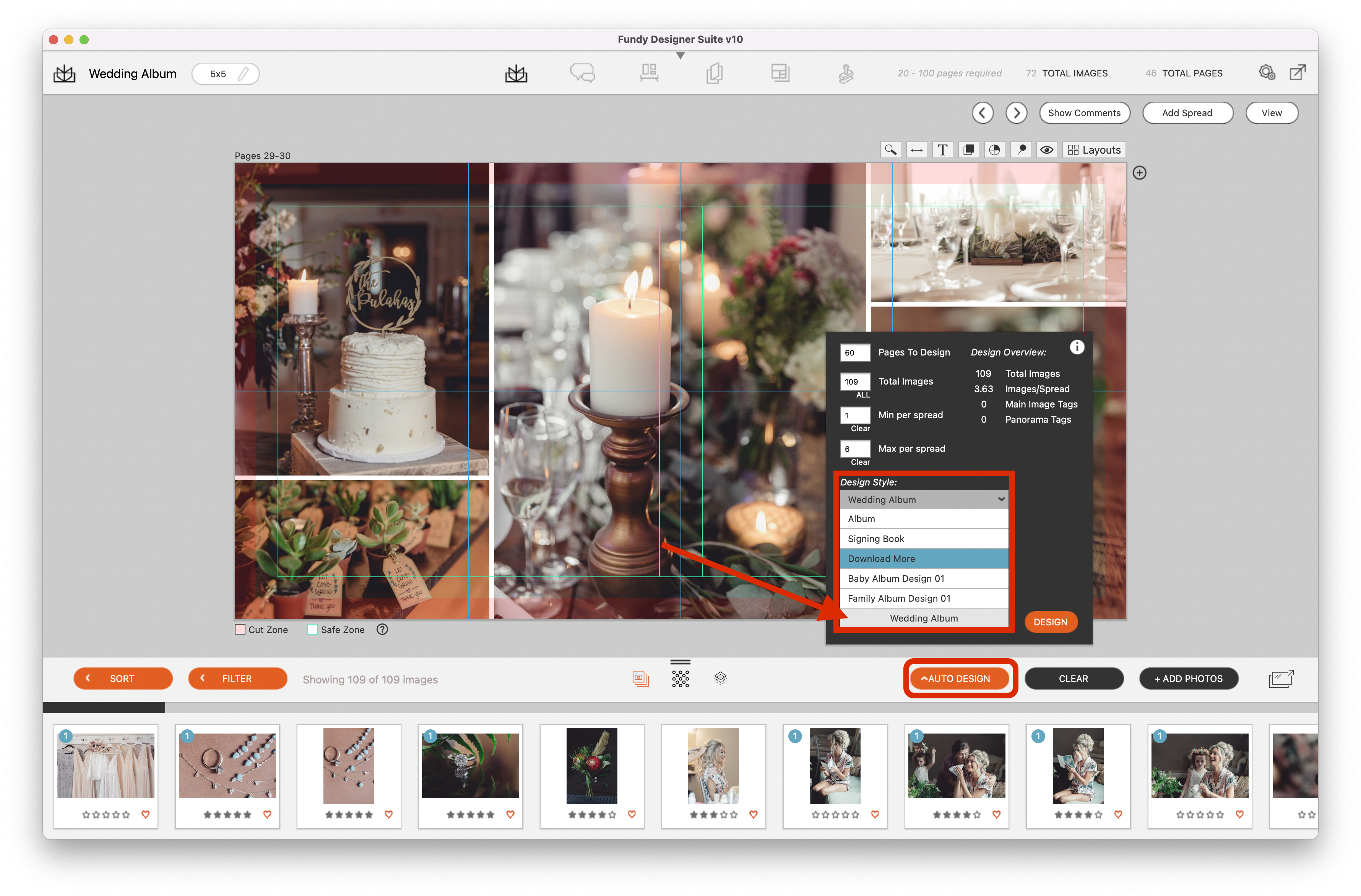Screen dimensions: 1361x896
Task: Click Add Spread button
Action: point(1187,113)
